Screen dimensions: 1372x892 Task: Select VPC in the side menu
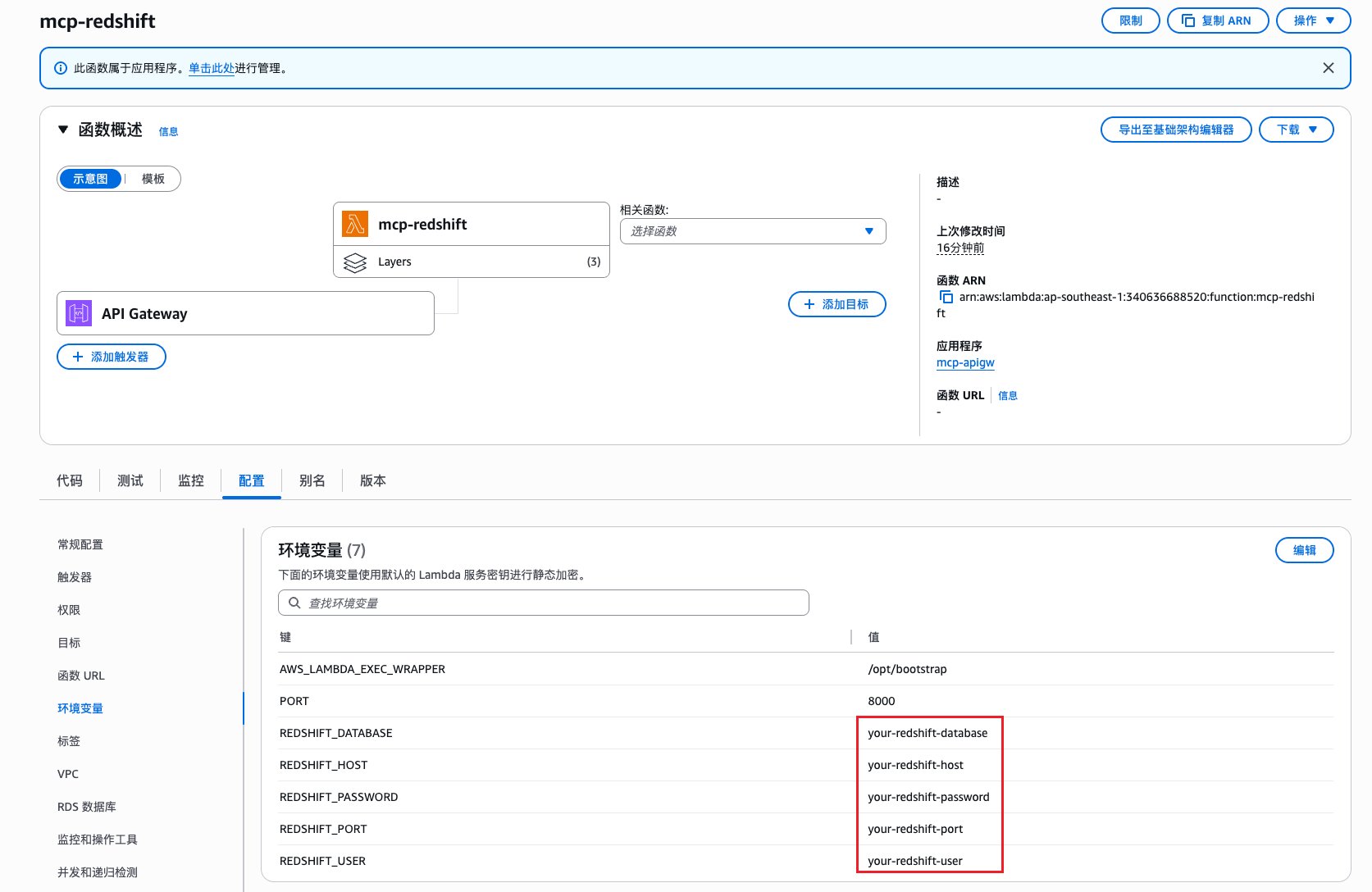(68, 774)
